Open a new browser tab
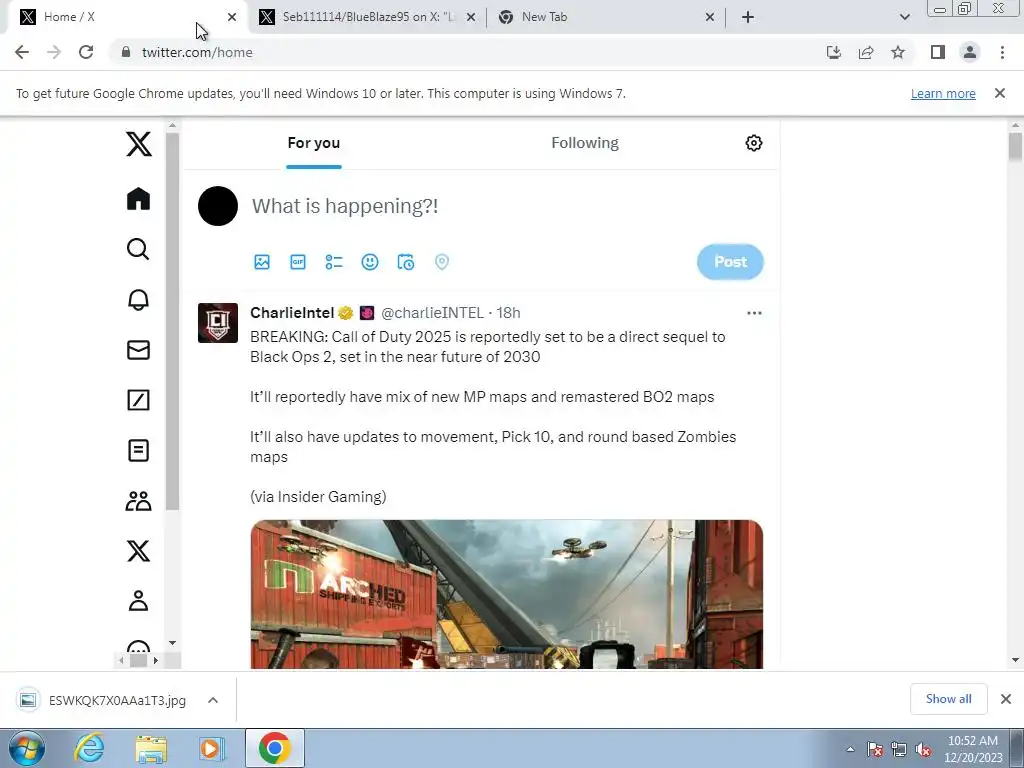The height and width of the screenshot is (768, 1024). pyautogui.click(x=748, y=18)
